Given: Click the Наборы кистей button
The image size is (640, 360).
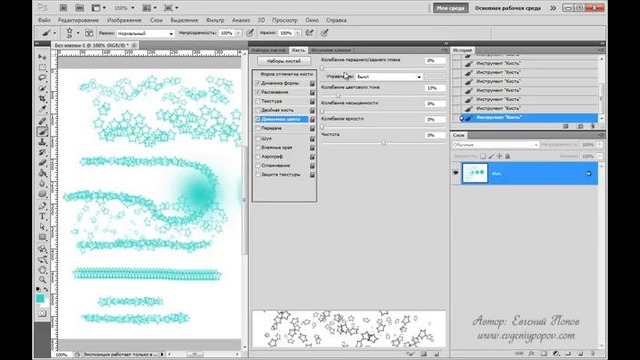Looking at the screenshot, I should 284,61.
